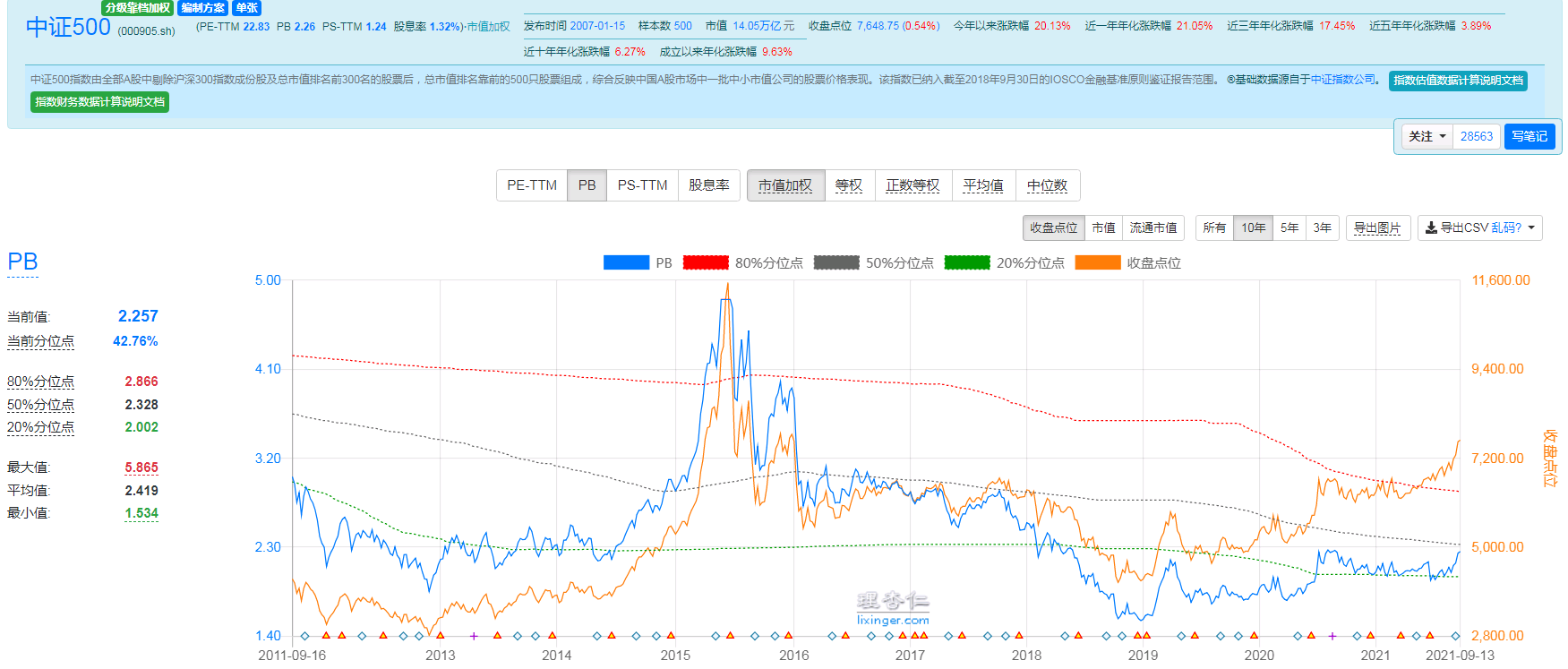Click the 50%分位点 label in stats panel

(40, 405)
